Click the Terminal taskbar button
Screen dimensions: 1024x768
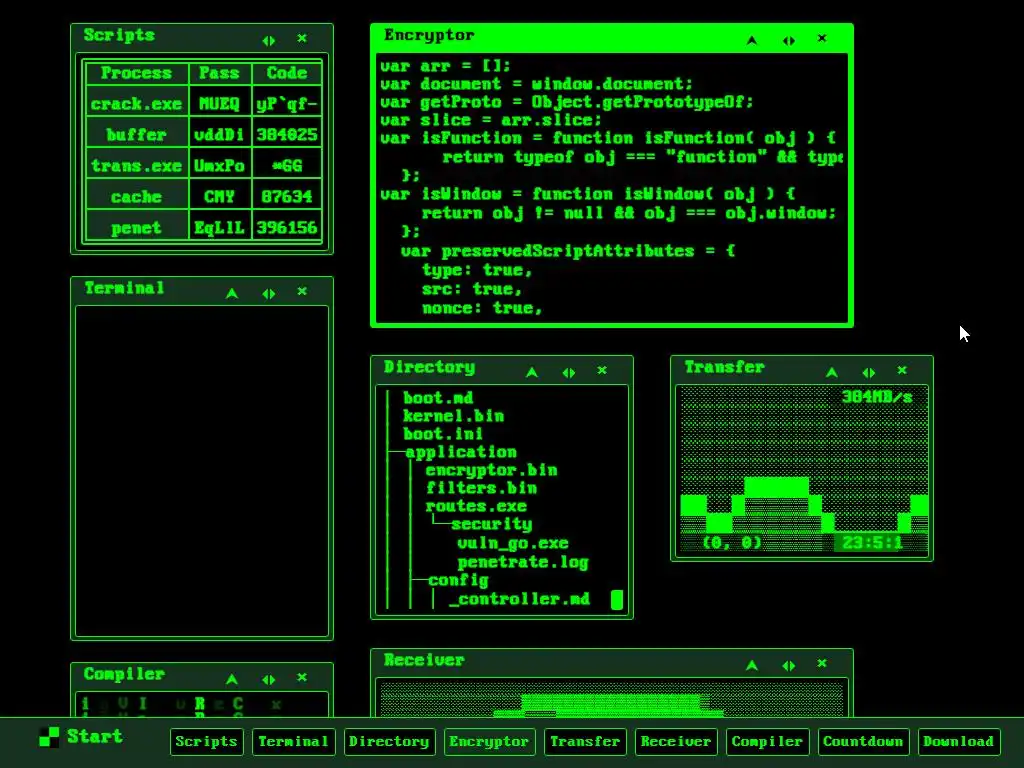pyautogui.click(x=293, y=742)
